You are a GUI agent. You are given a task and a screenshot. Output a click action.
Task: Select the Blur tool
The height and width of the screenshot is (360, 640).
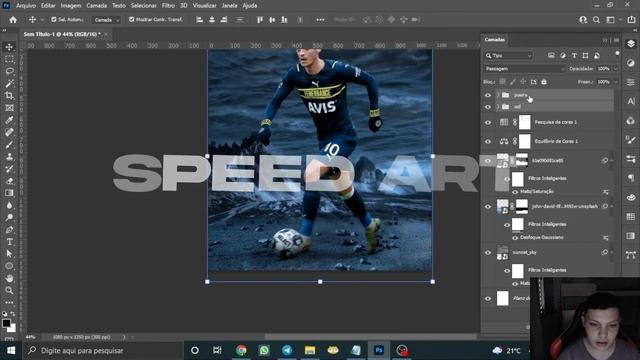point(9,205)
